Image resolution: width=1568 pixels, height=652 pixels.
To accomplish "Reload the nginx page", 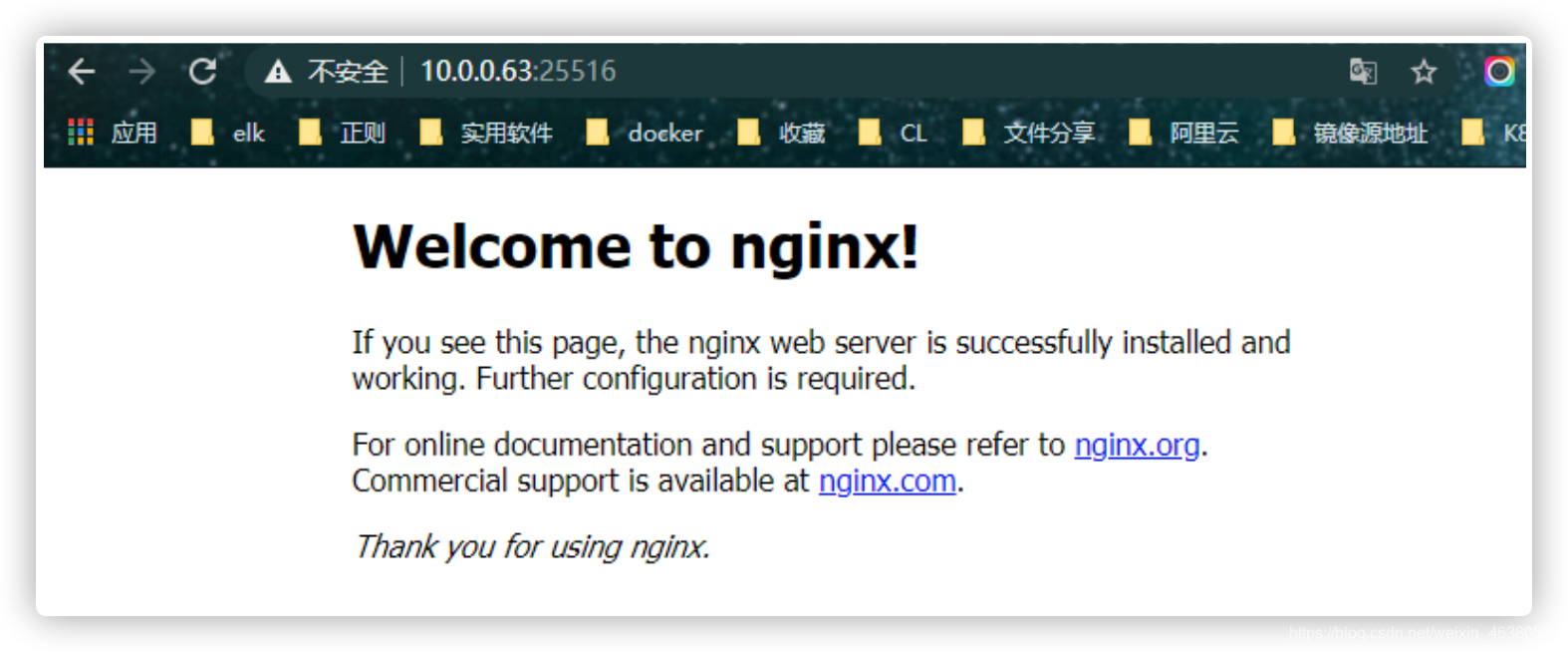I will click(x=203, y=71).
